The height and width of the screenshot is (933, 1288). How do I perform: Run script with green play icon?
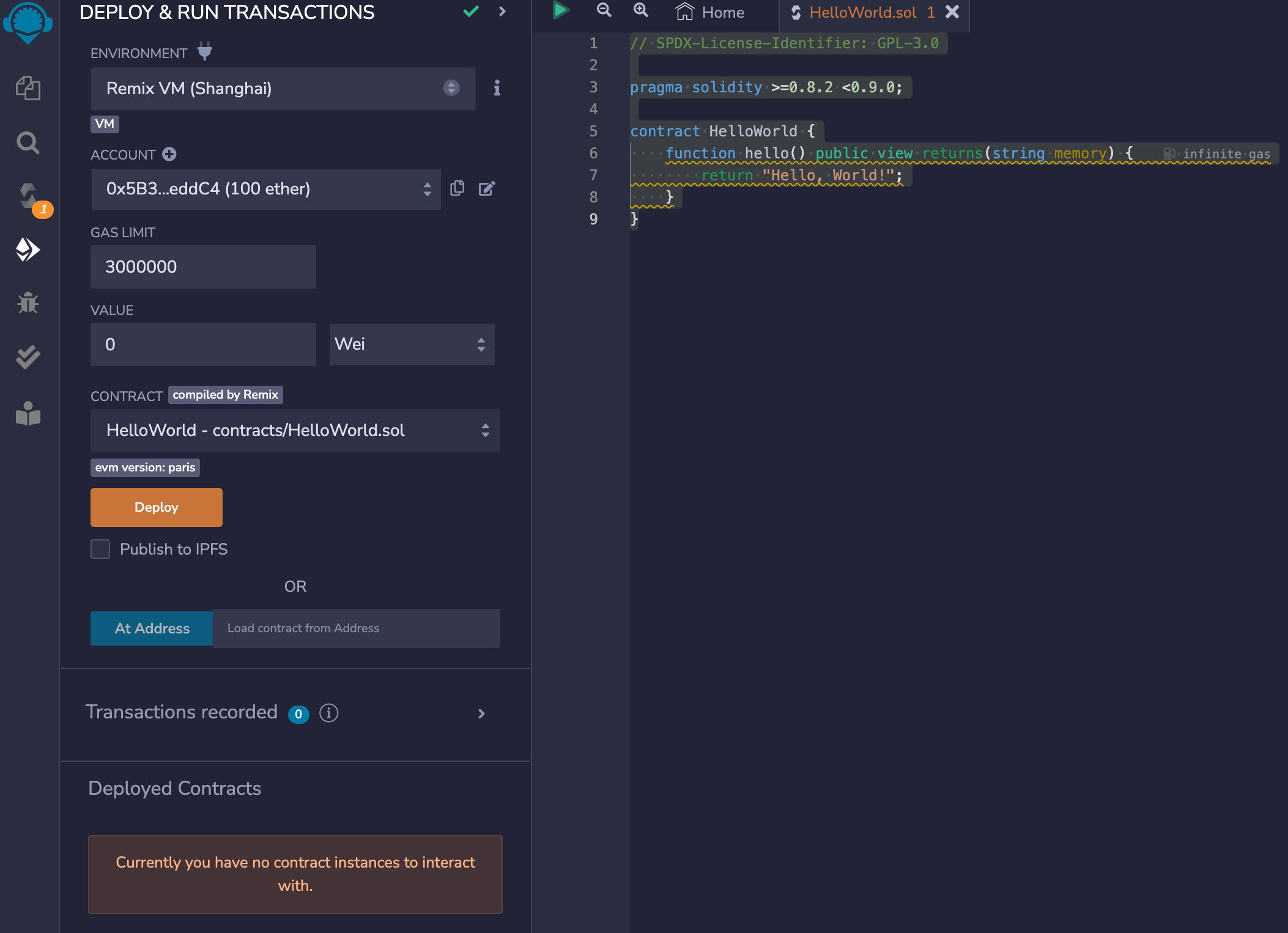(561, 10)
